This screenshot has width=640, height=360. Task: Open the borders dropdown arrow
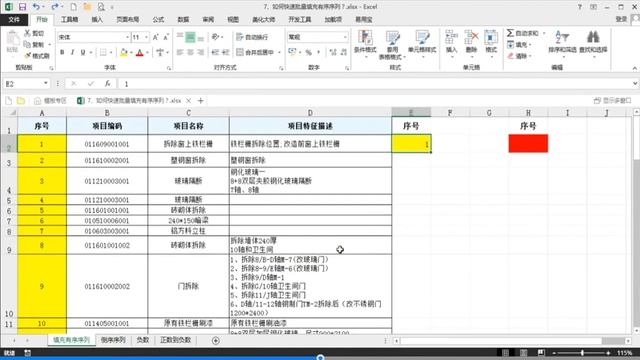tap(111, 53)
